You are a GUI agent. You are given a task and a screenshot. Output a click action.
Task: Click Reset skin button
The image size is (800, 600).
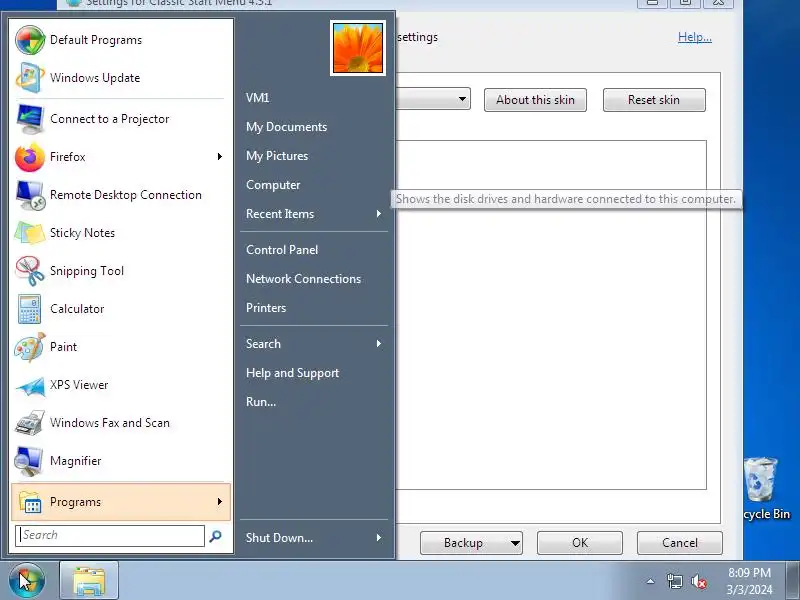coord(654,100)
